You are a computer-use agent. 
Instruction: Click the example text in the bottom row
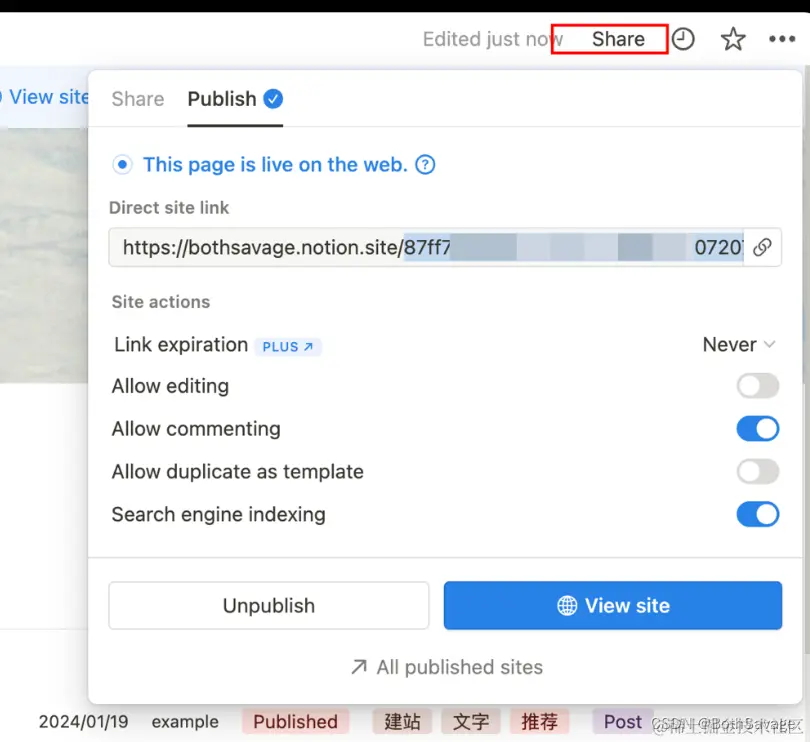(x=185, y=721)
